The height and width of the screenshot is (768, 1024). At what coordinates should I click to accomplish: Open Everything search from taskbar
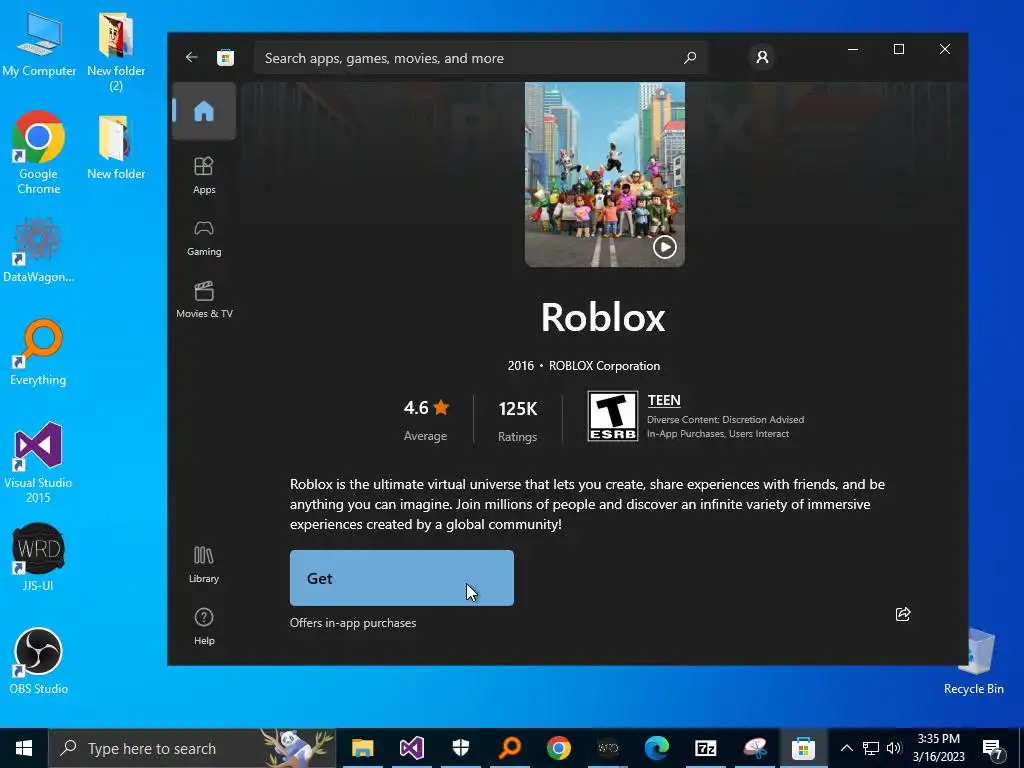[510, 748]
